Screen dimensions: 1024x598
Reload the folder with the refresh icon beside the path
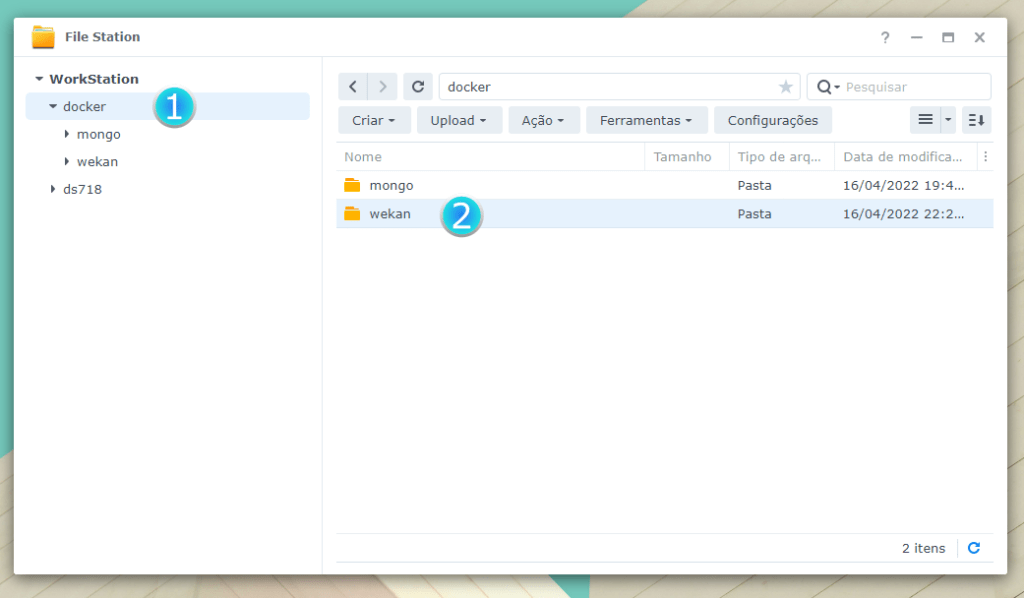tap(418, 87)
